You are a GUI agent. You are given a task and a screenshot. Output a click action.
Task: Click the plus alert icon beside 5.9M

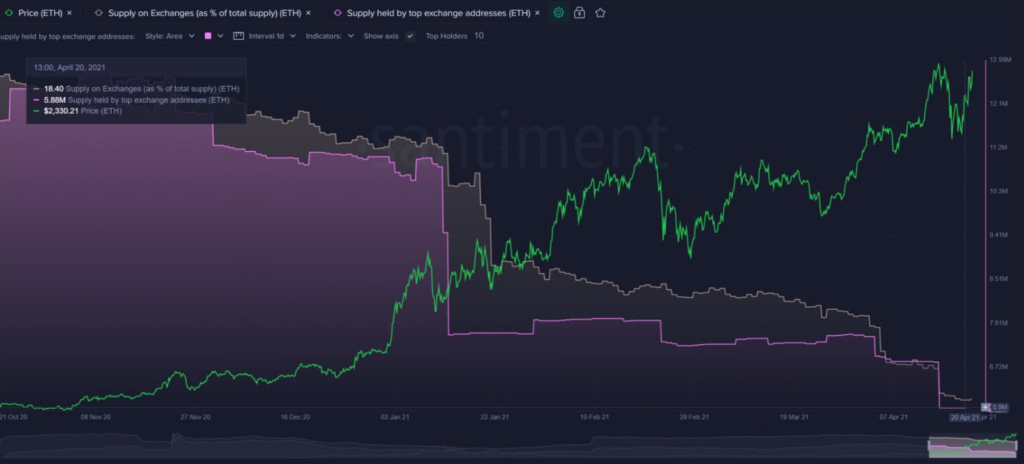click(985, 407)
